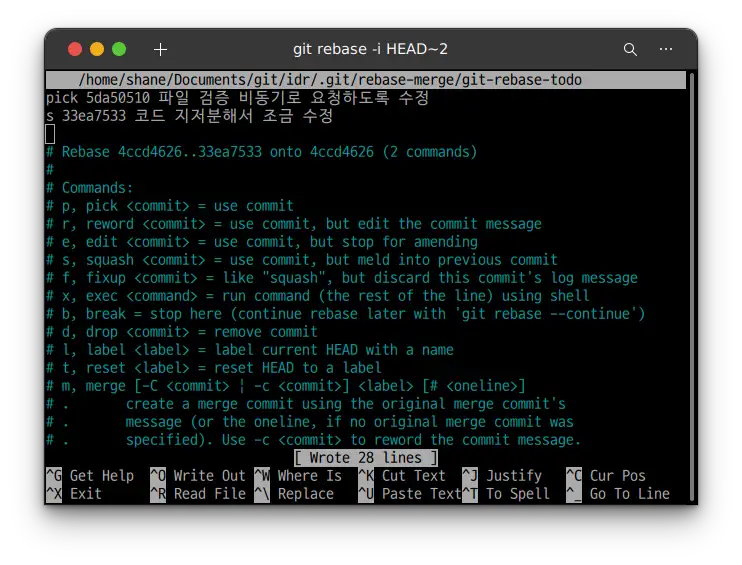
Task: Open the terminal search magnifier icon
Action: [x=630, y=49]
